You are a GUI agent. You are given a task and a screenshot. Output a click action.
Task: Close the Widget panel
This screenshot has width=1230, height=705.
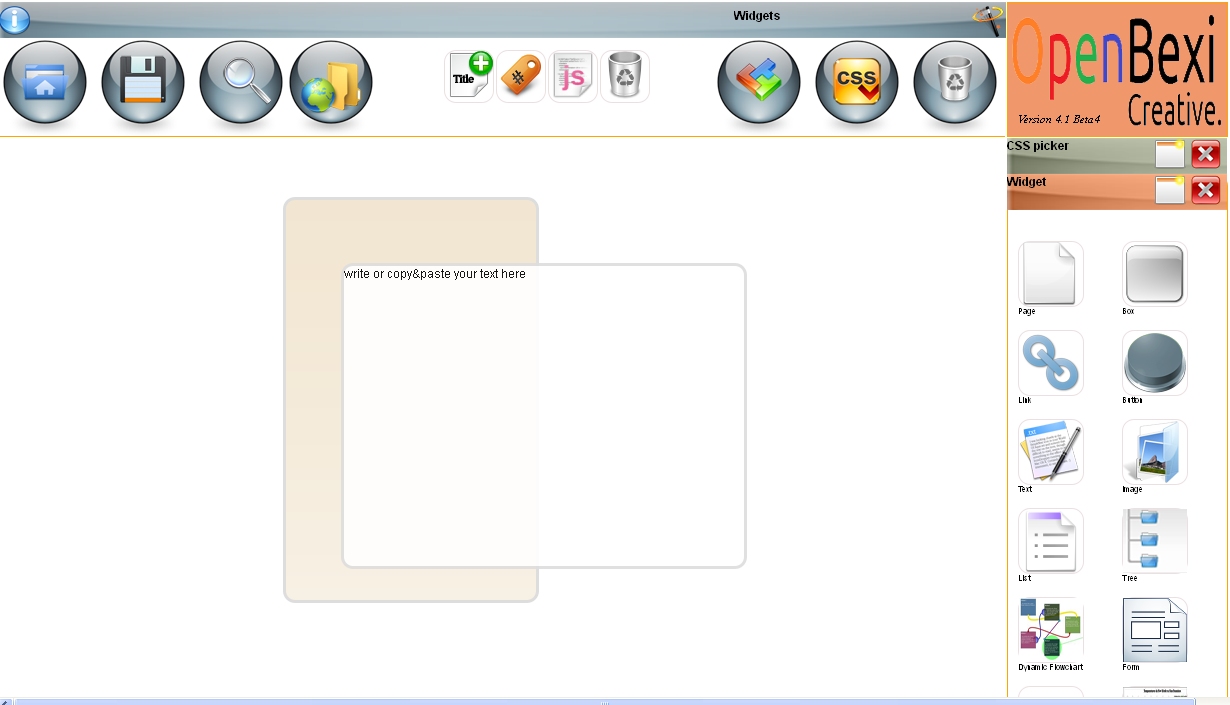pos(1206,190)
